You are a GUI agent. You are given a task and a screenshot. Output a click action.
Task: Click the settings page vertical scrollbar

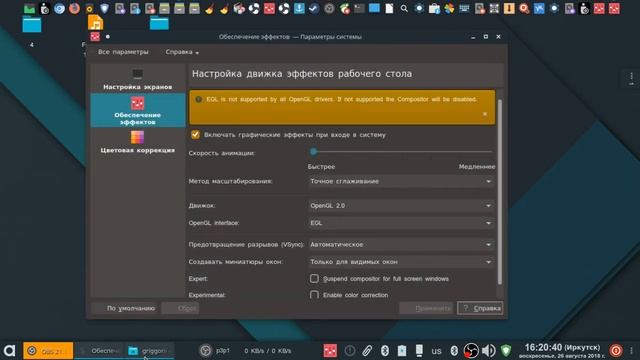pos(500,192)
